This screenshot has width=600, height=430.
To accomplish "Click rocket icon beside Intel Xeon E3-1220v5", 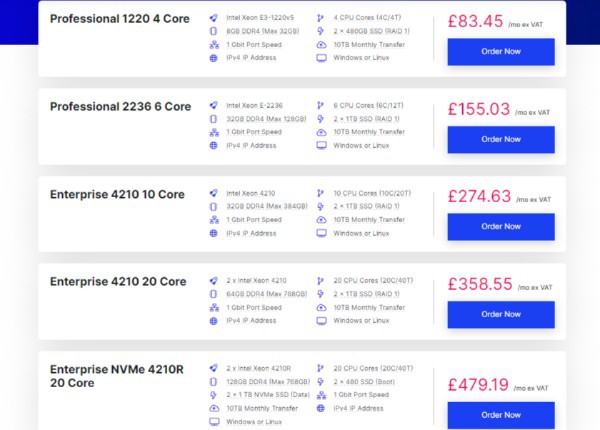I will (x=214, y=18).
